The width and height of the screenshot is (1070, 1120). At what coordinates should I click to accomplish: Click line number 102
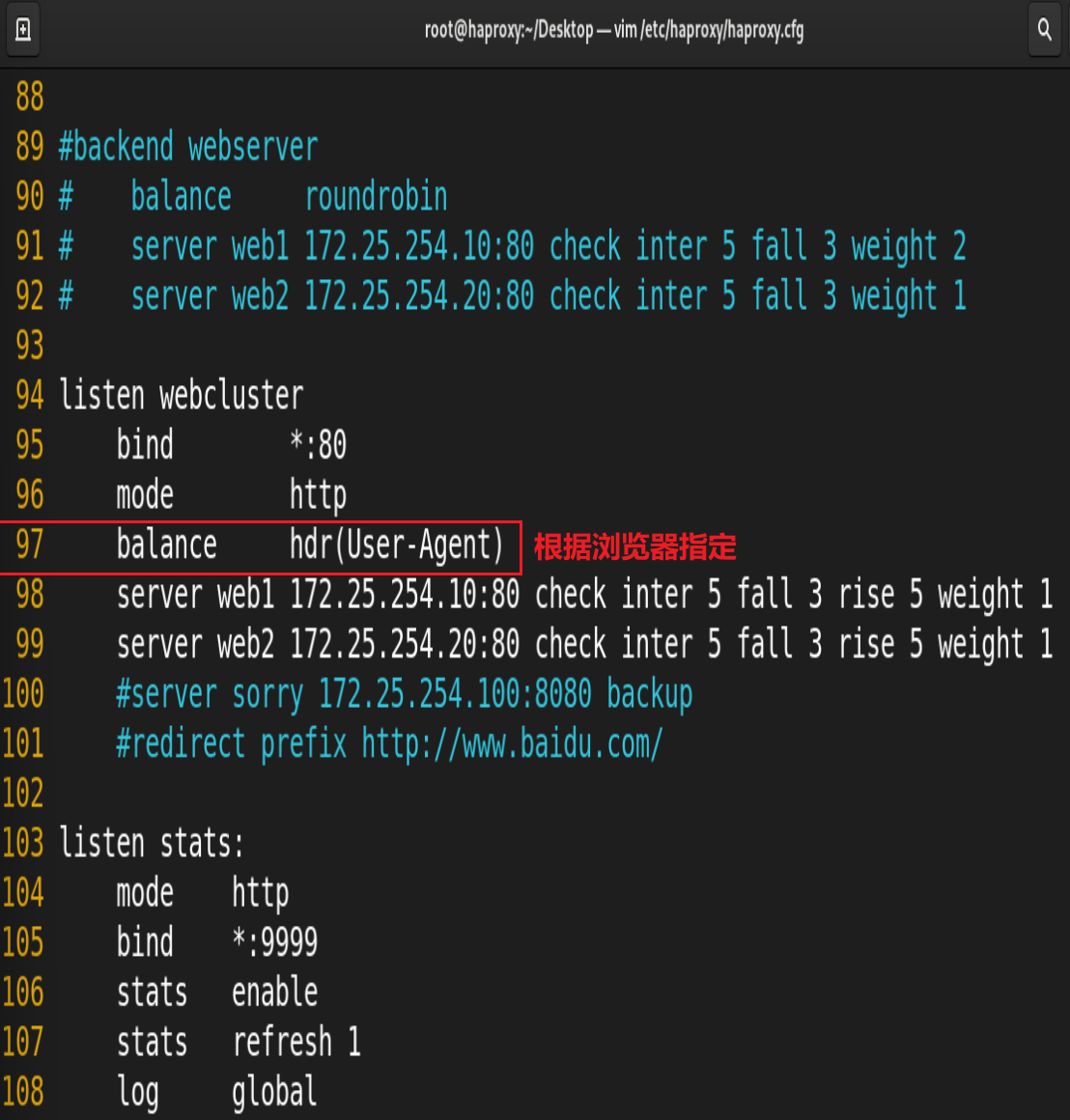click(23, 793)
